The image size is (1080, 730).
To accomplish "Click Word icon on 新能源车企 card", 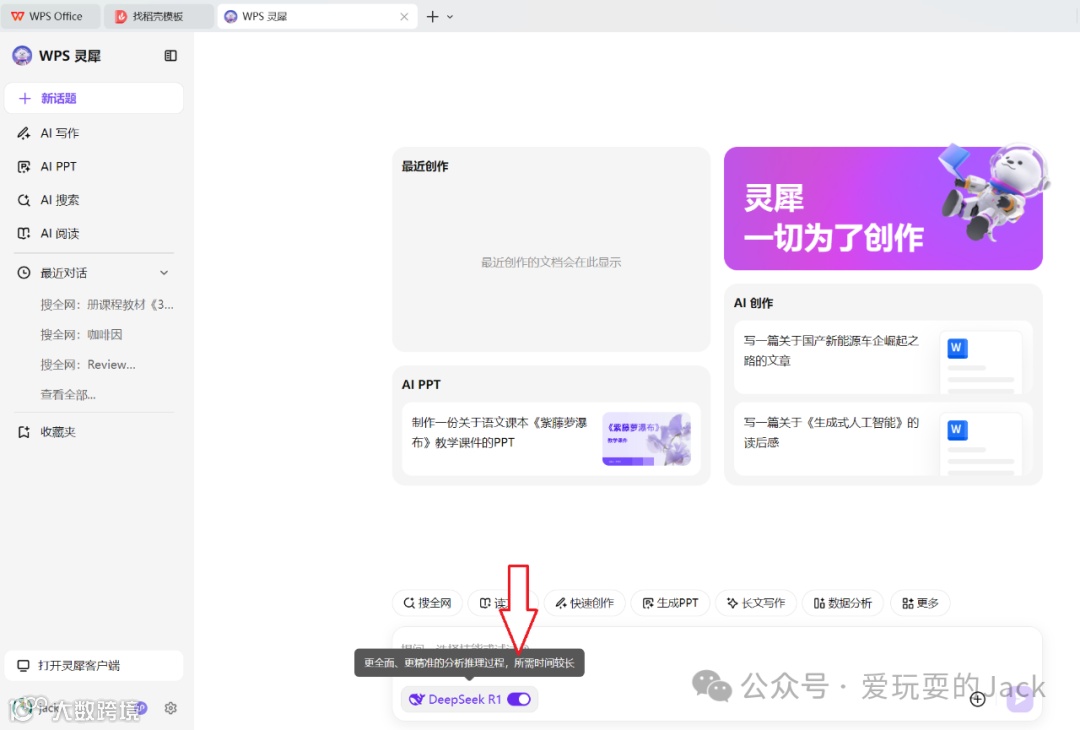I will (x=957, y=348).
